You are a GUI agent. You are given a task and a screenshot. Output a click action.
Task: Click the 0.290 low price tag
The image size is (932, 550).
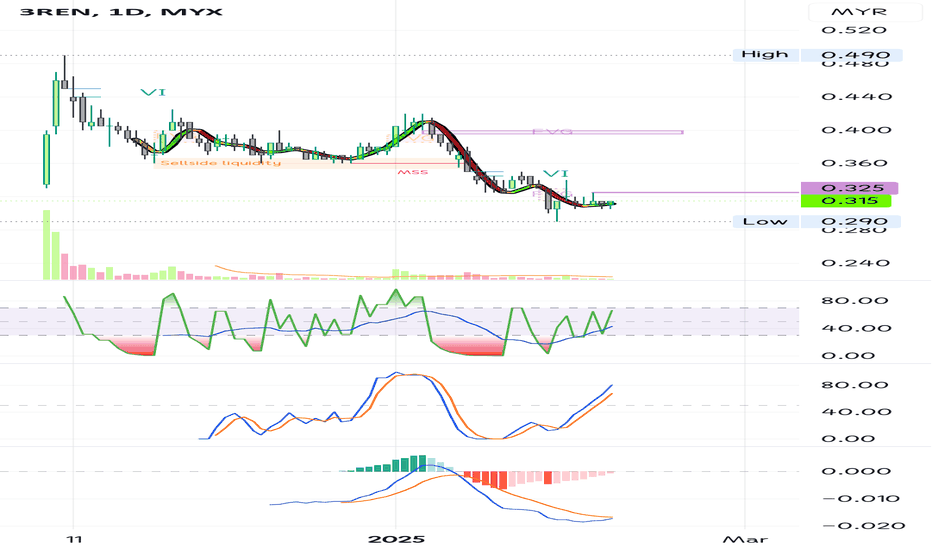point(851,222)
